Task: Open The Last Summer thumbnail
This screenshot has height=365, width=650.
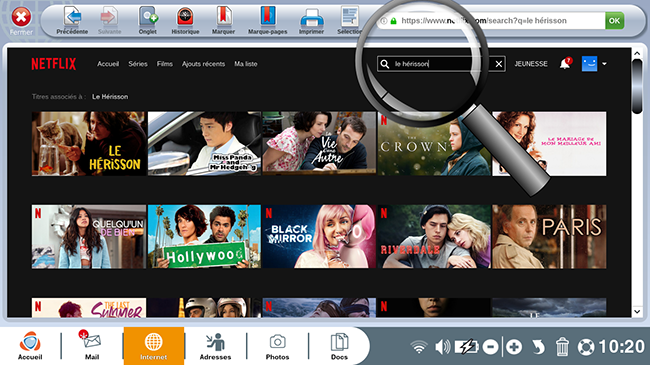Action: click(89, 308)
